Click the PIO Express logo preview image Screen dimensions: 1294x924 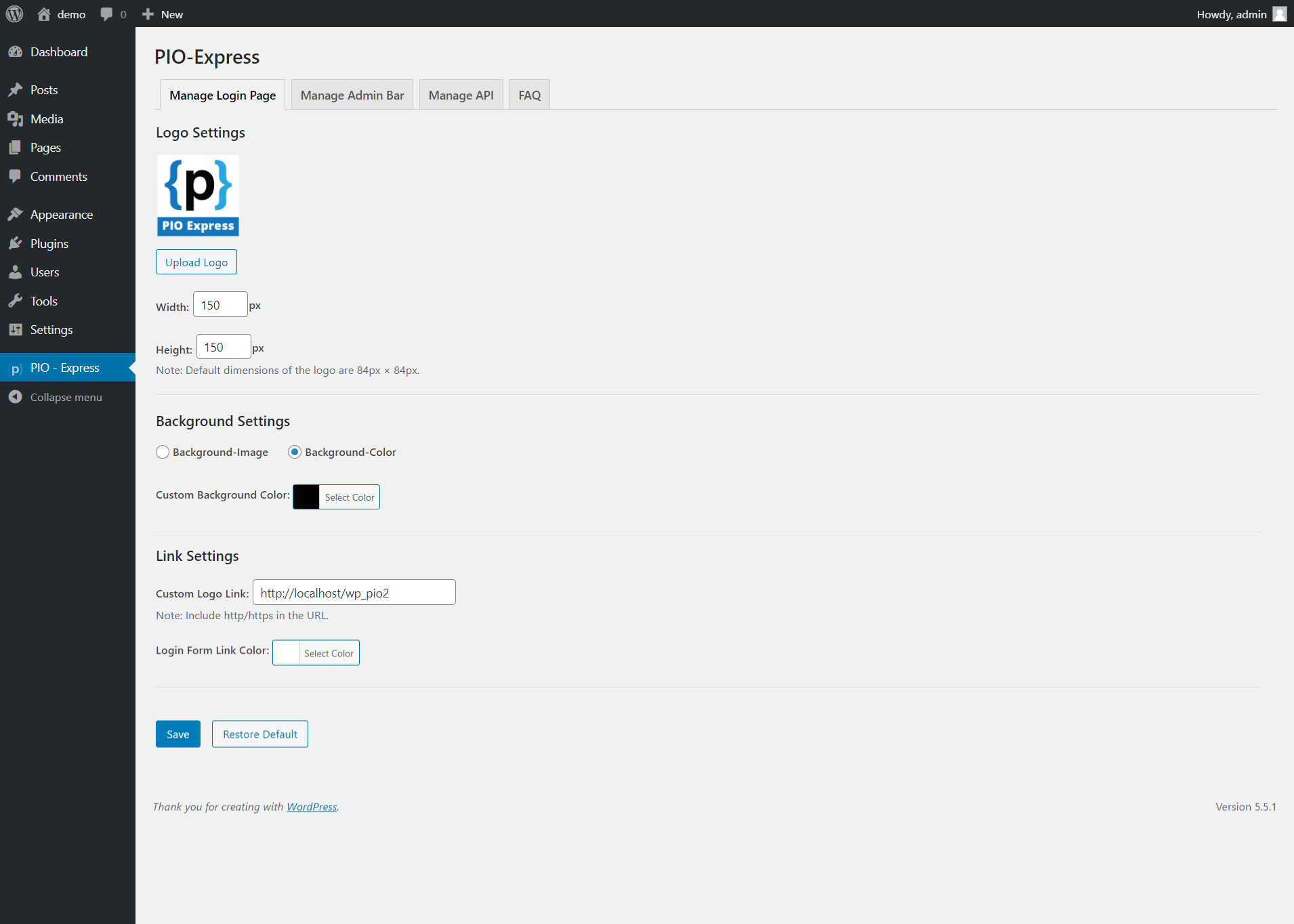tap(198, 195)
